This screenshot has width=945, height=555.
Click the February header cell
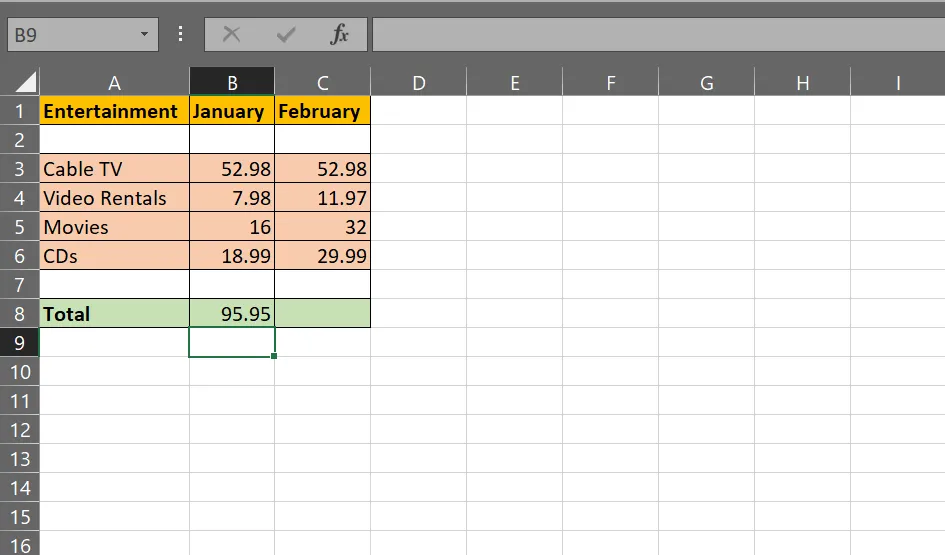click(322, 111)
